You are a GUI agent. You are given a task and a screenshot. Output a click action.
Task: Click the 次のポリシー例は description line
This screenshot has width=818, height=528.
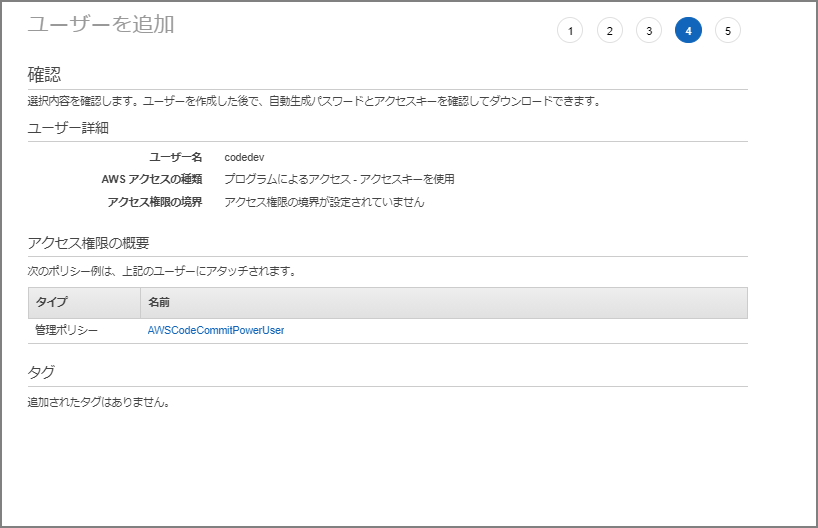(x=162, y=271)
